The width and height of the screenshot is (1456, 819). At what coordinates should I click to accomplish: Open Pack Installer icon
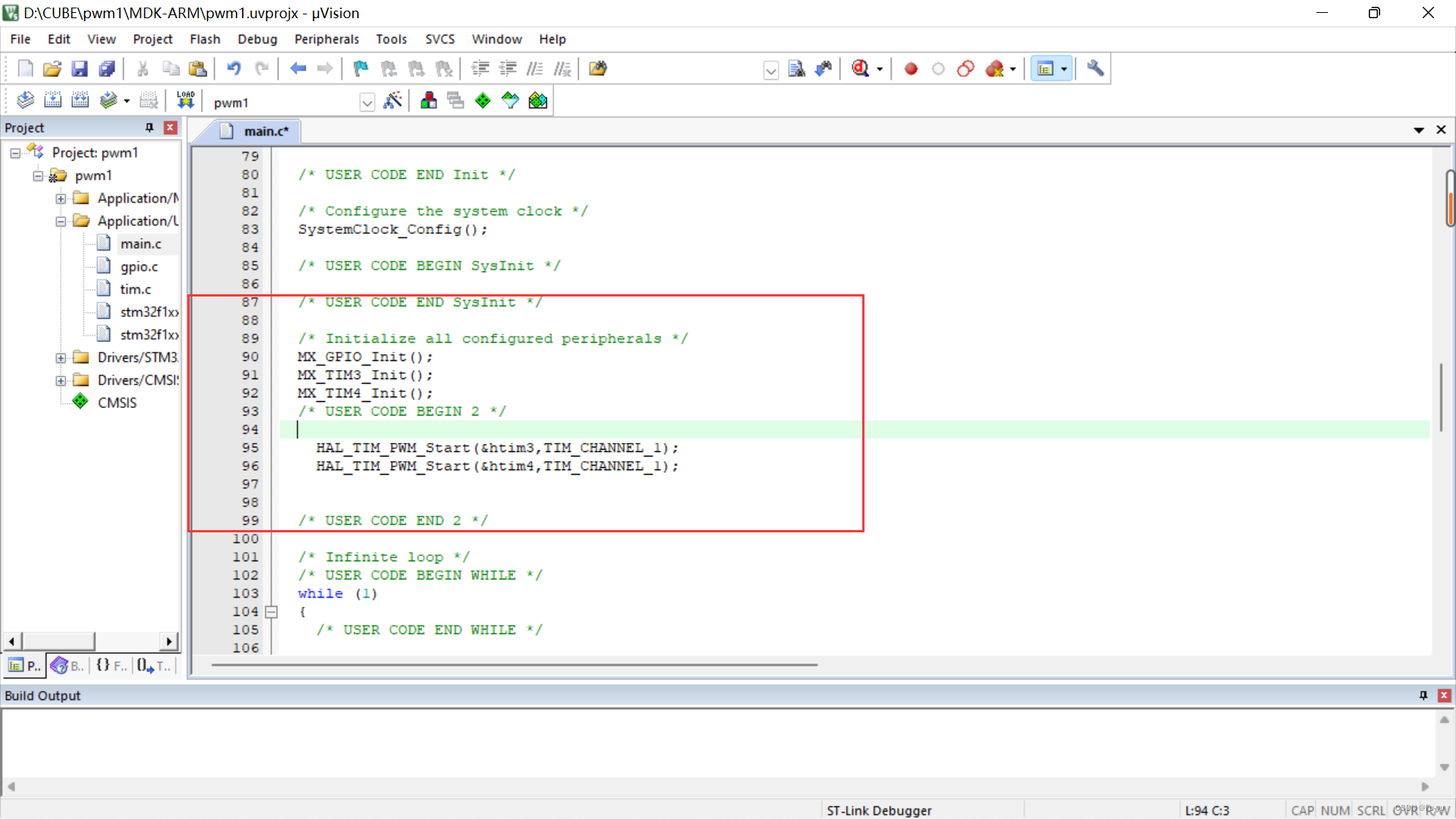(538, 101)
